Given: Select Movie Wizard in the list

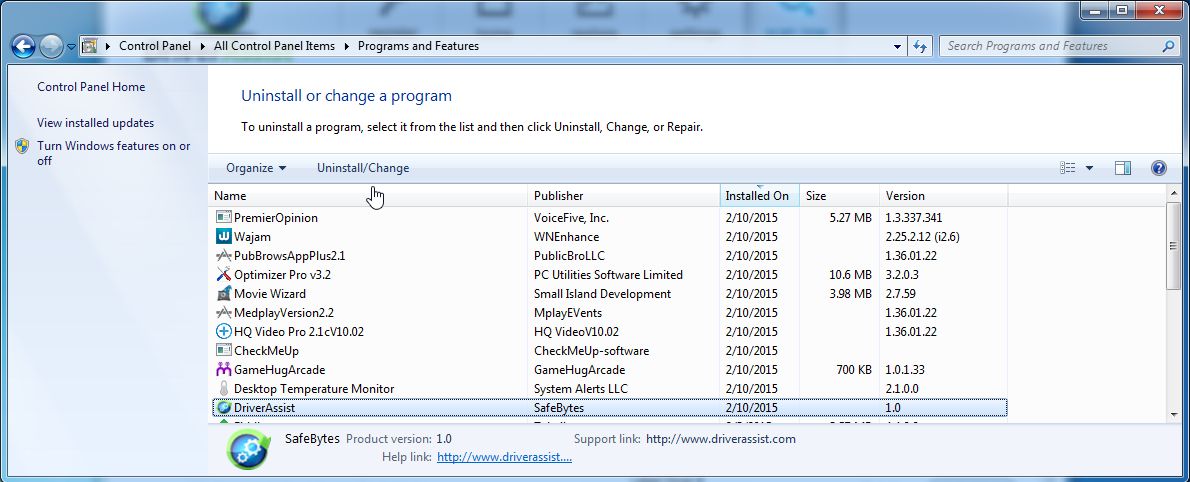Looking at the screenshot, I should (x=270, y=294).
